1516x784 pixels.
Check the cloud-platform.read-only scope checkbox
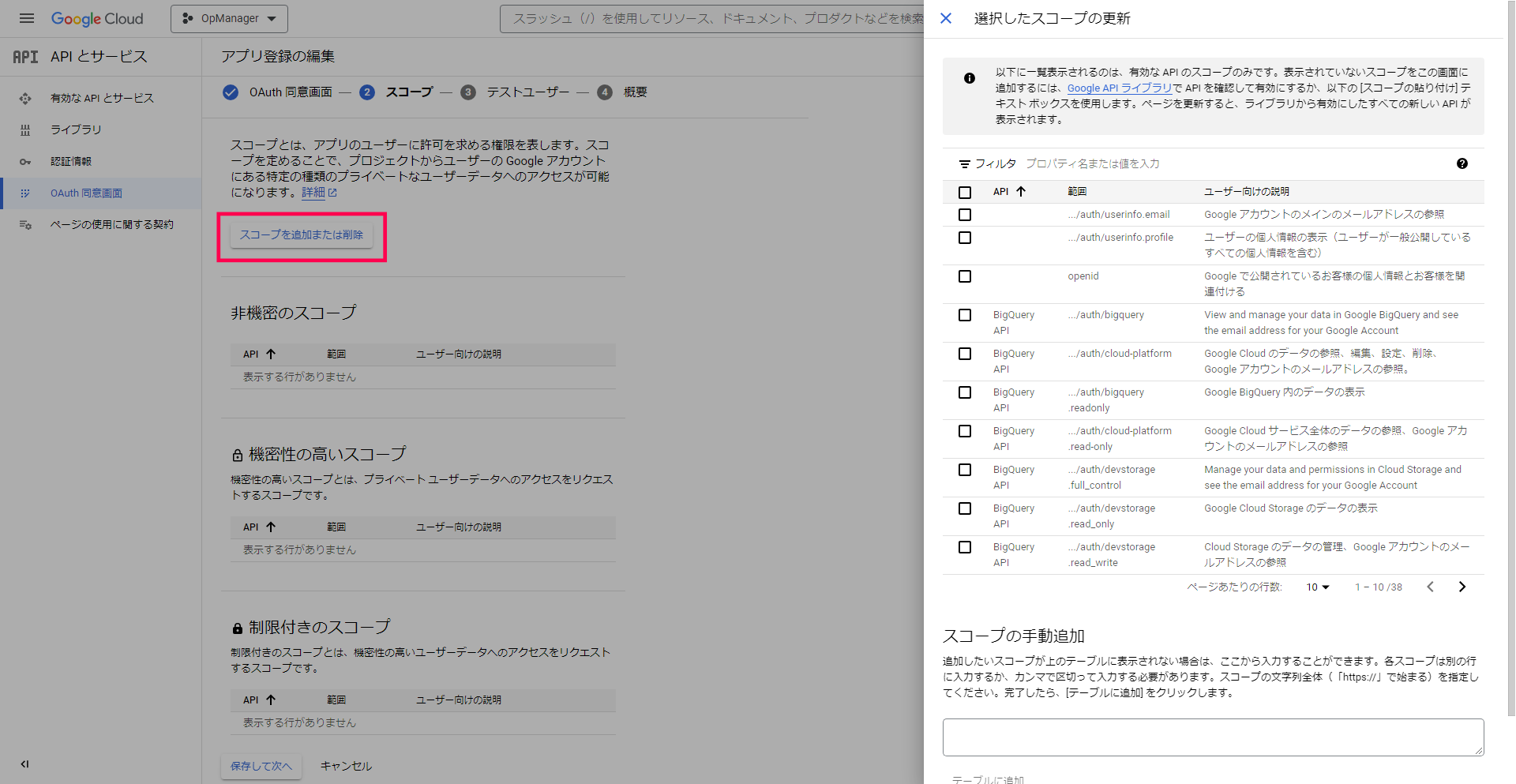pyautogui.click(x=965, y=431)
